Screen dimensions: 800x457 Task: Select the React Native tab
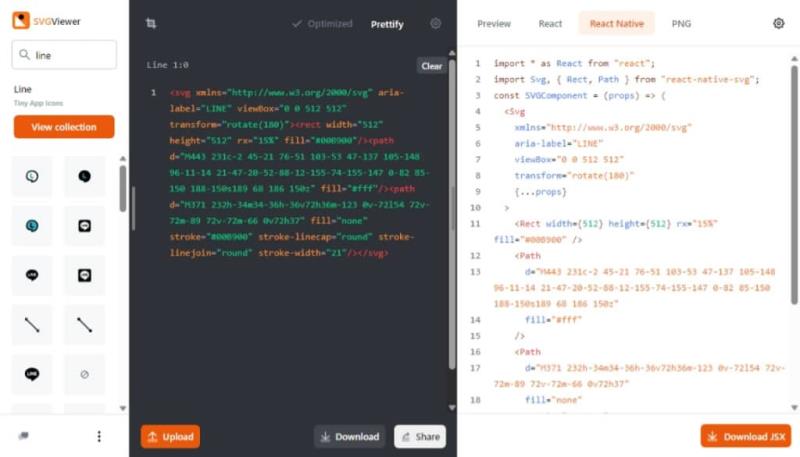[x=616, y=24]
